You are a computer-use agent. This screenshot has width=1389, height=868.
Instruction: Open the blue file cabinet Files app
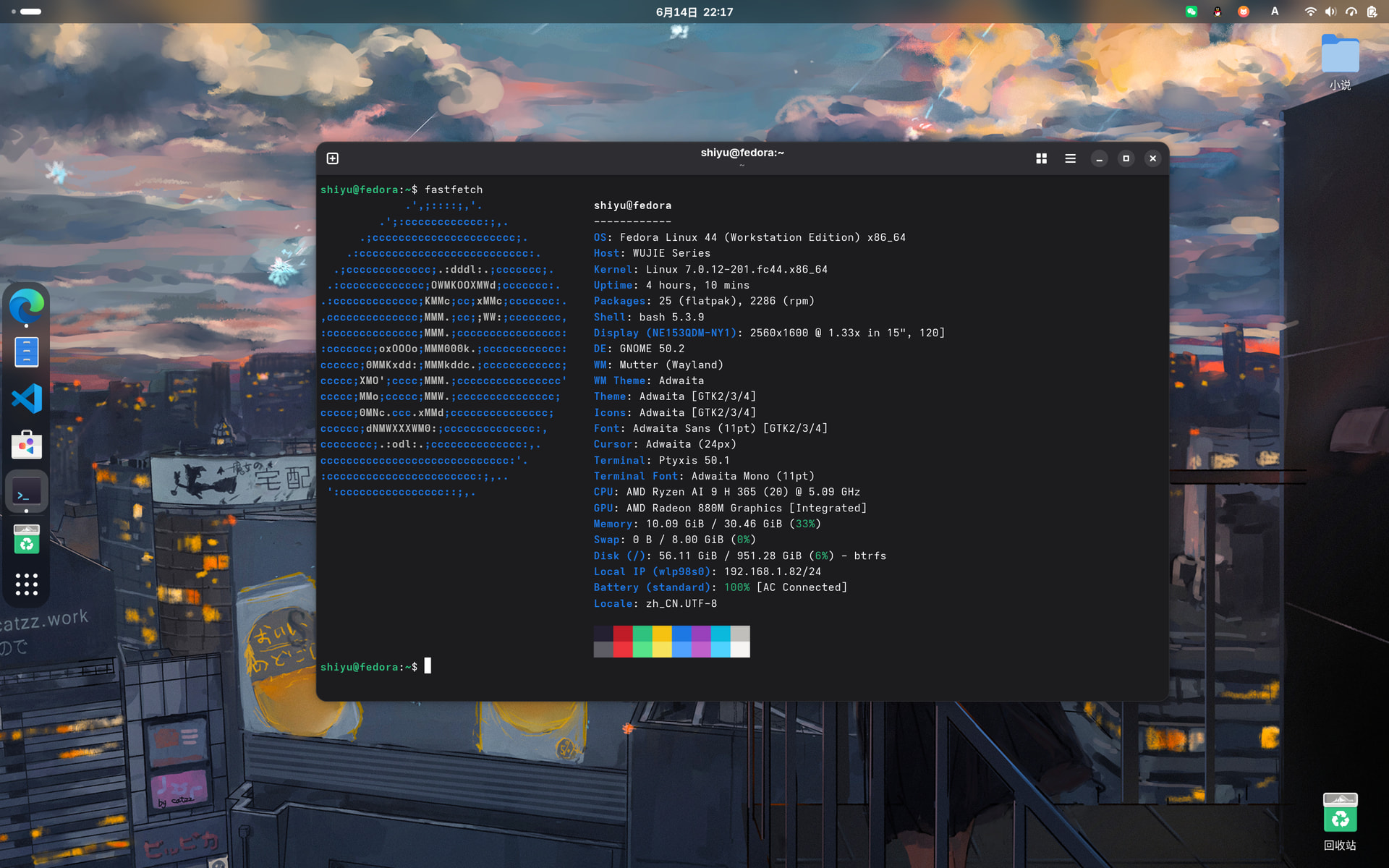[27, 352]
